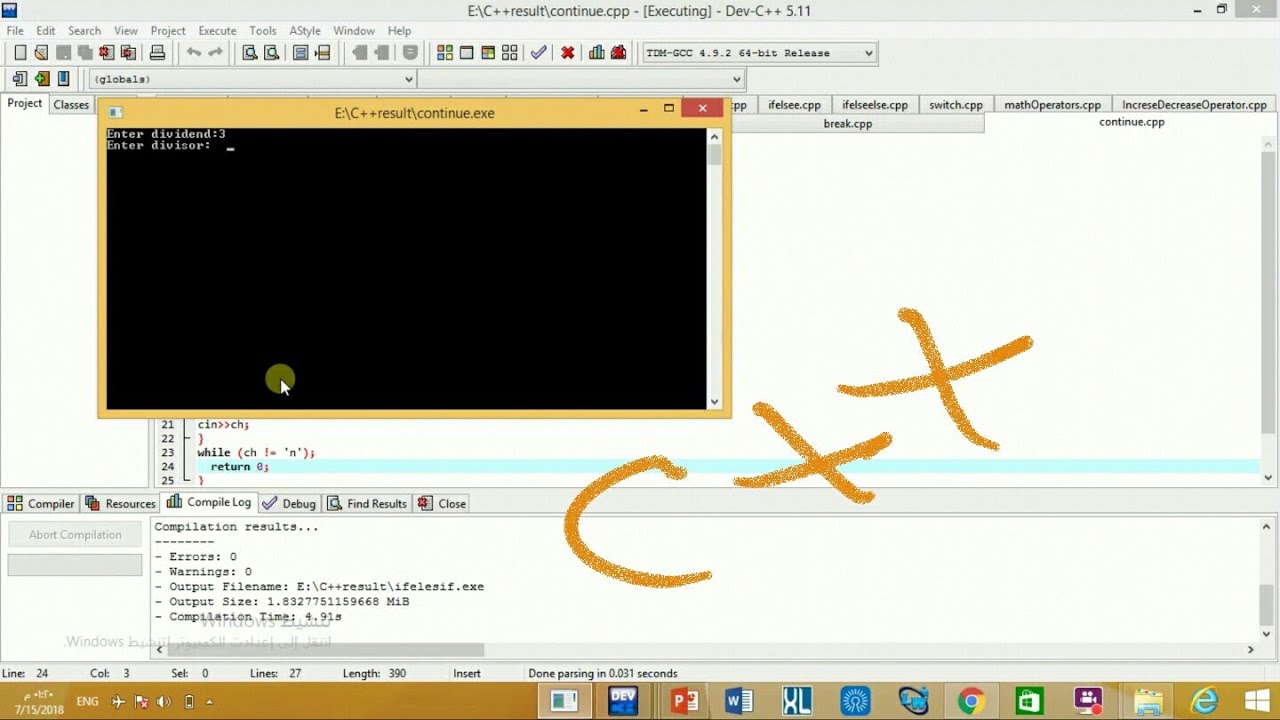Select the switch.cpp editor tab

[956, 104]
